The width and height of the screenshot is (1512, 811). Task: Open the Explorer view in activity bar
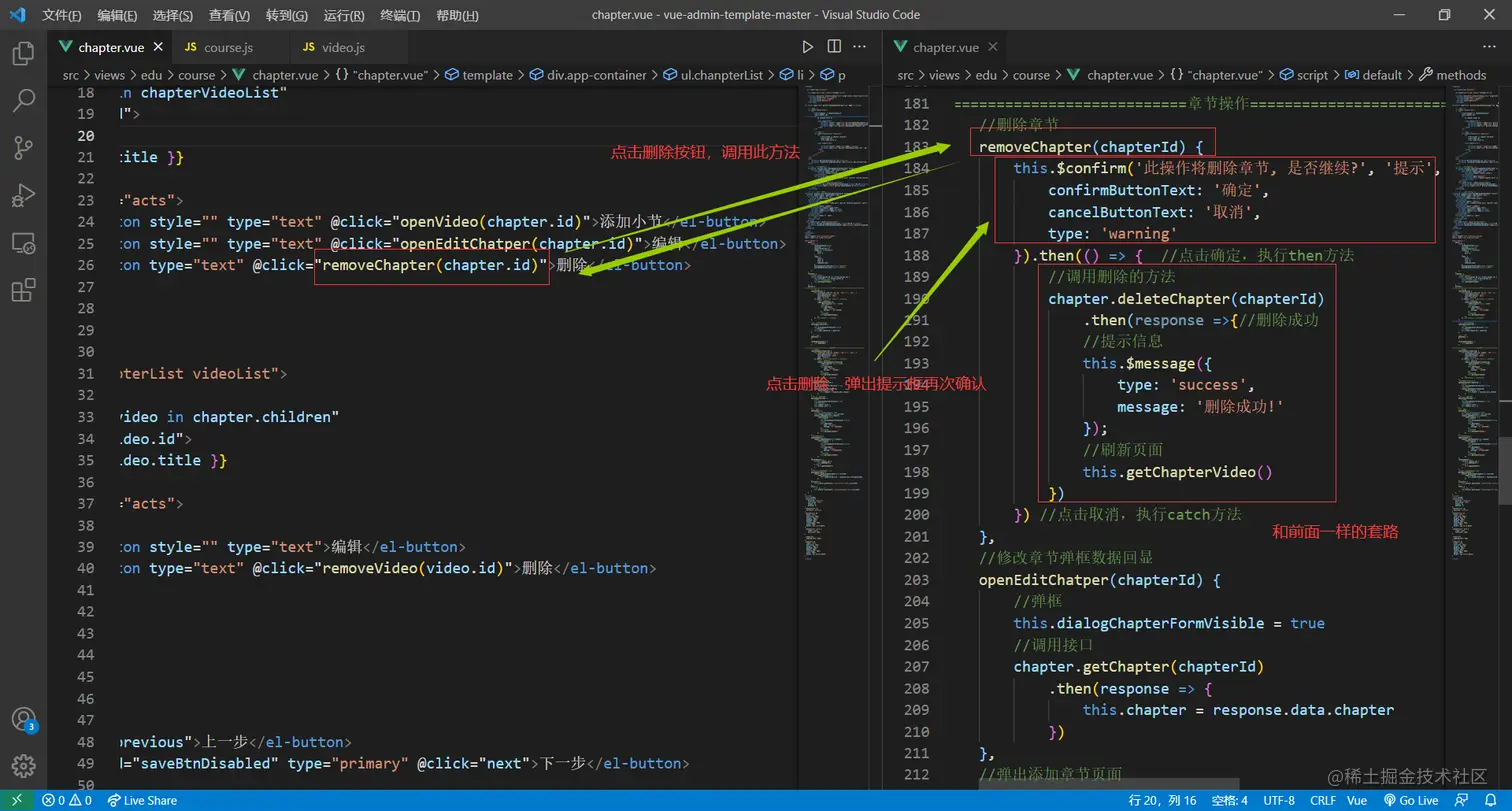click(23, 53)
